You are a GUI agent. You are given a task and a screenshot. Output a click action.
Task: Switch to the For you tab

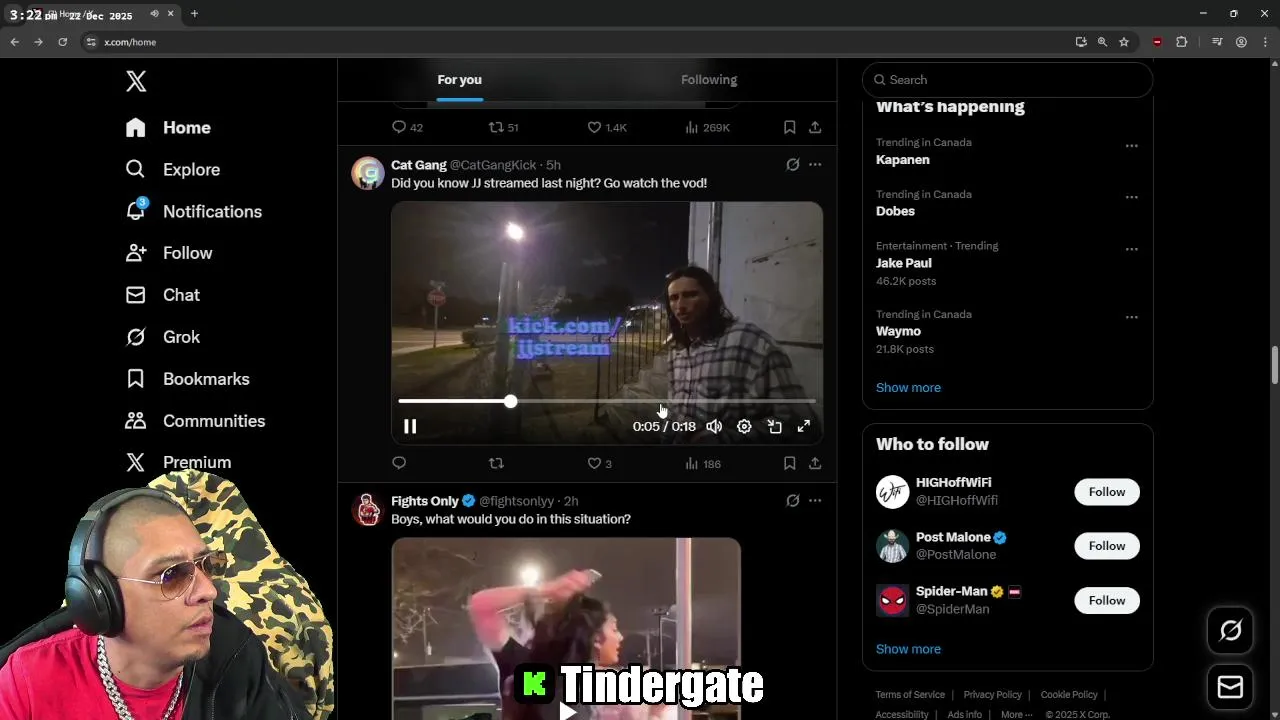(x=459, y=80)
